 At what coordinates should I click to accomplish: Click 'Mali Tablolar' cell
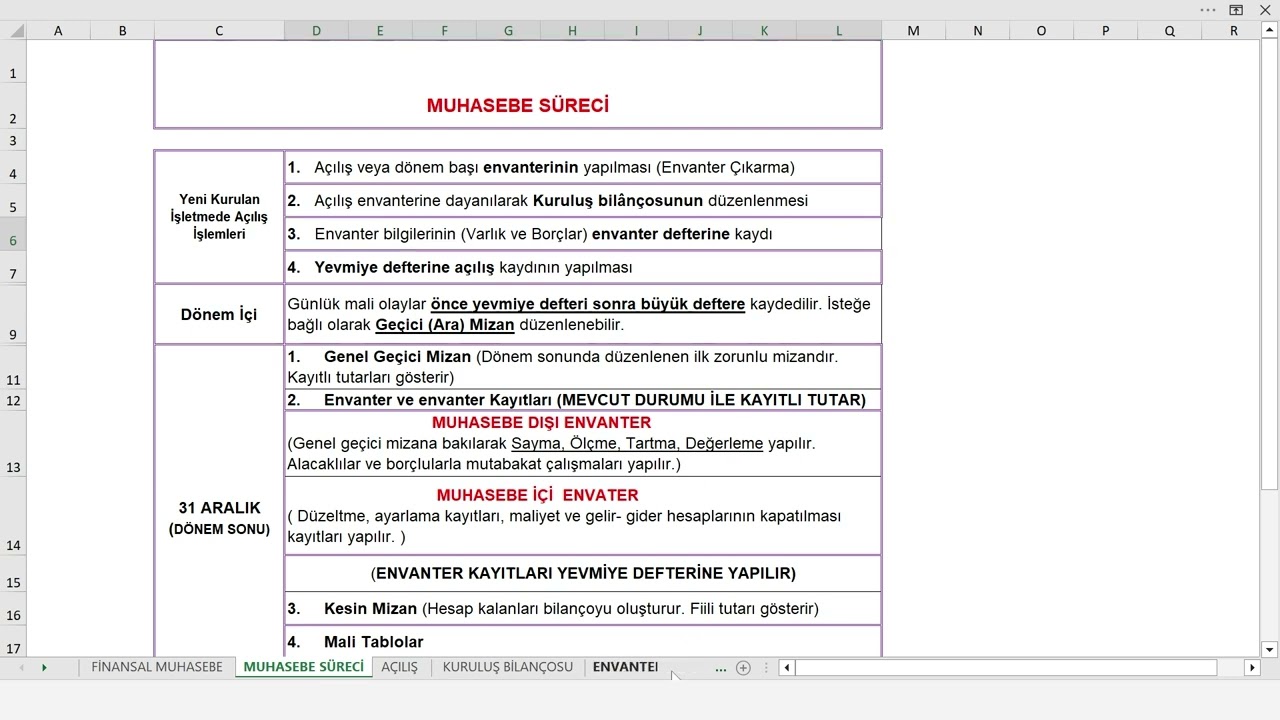coord(583,641)
